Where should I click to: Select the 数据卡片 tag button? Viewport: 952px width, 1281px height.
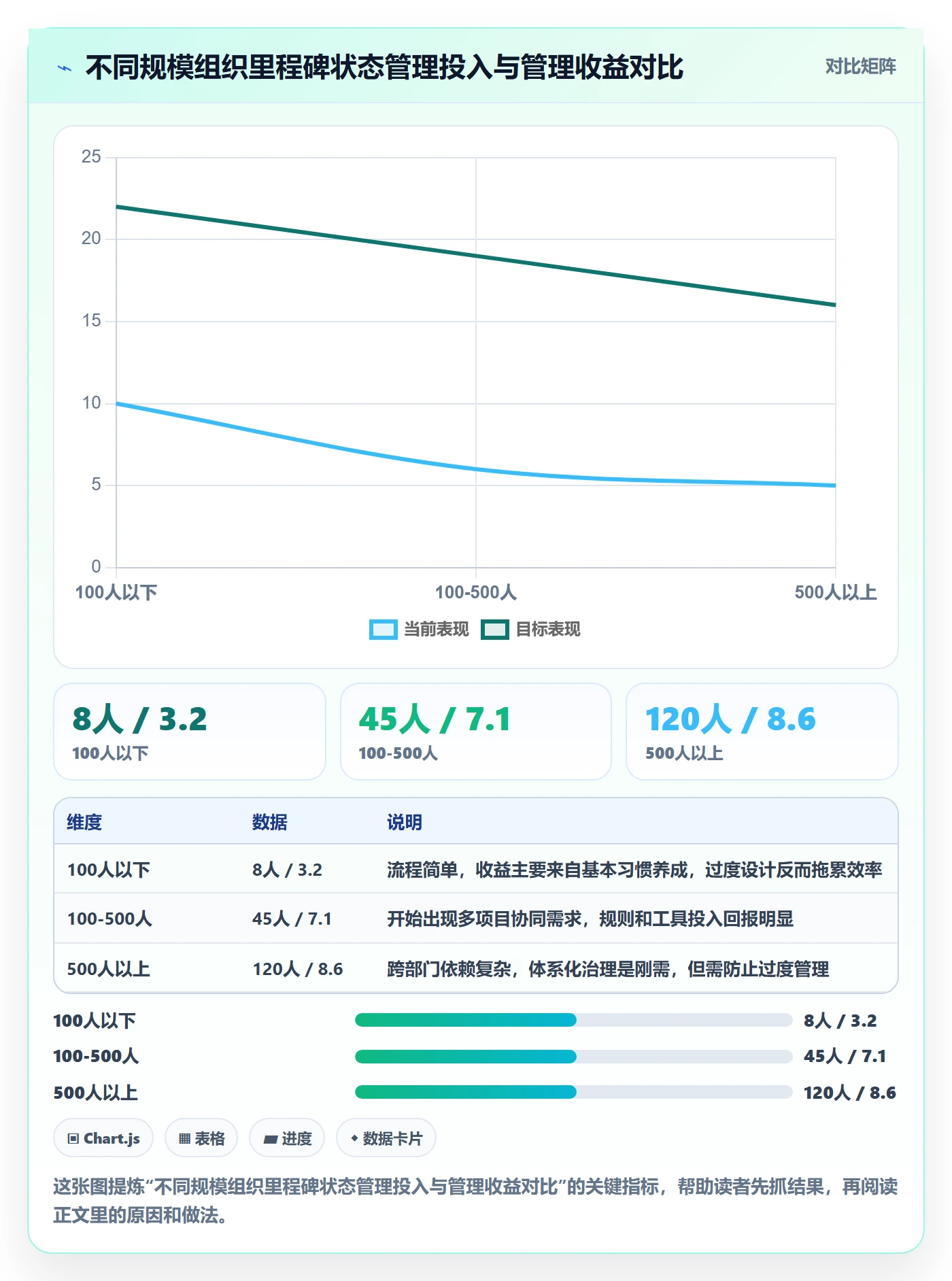point(386,1138)
